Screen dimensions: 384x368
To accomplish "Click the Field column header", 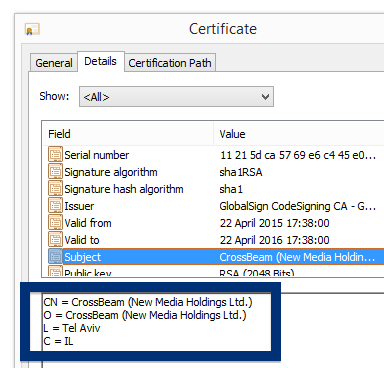I will click(128, 134).
